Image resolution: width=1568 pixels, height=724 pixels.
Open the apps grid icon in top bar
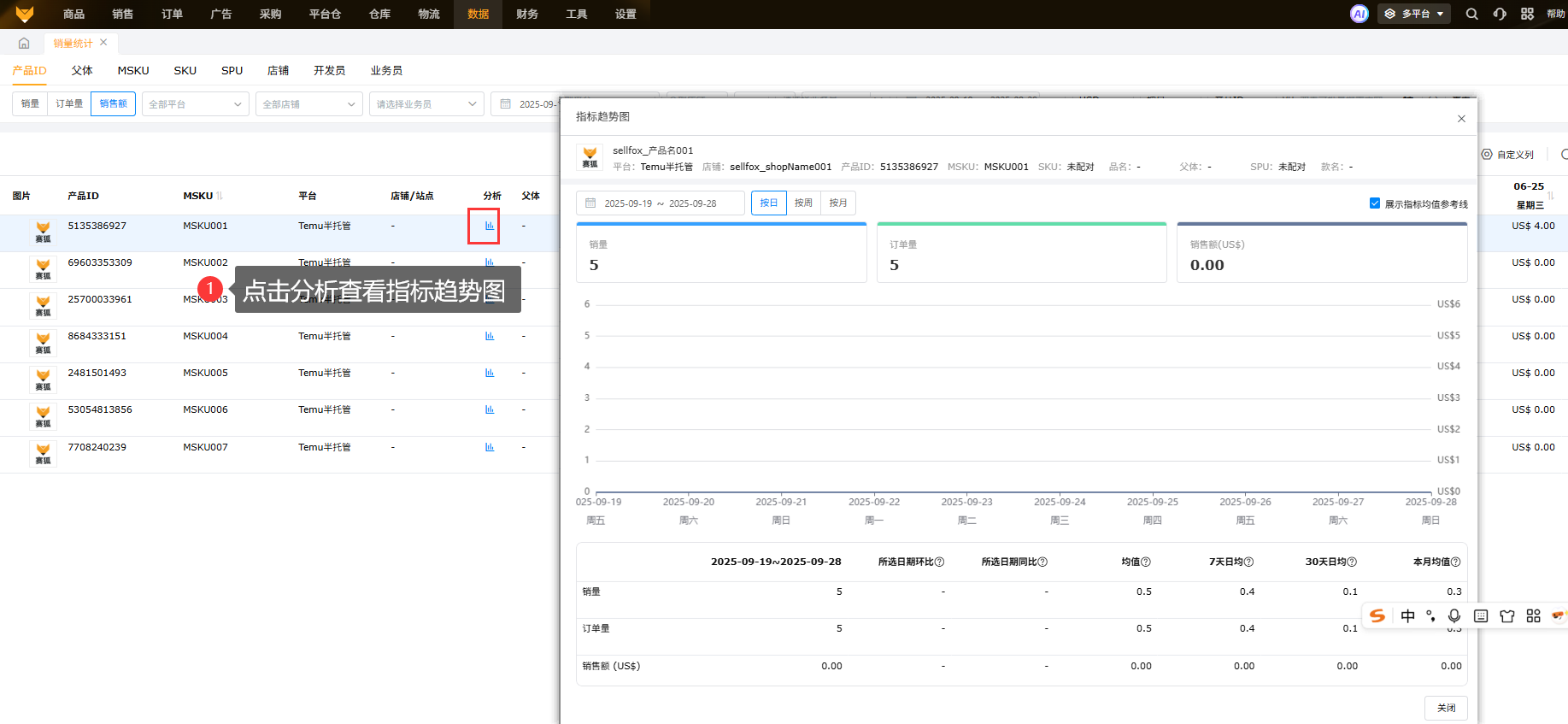point(1527,14)
